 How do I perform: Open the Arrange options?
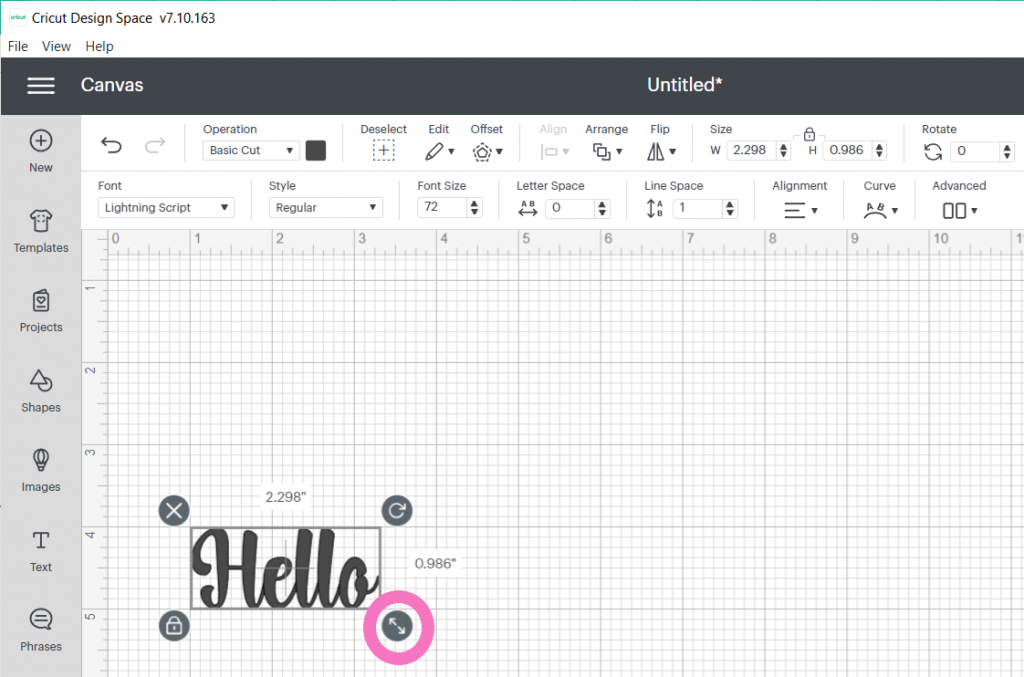click(x=601, y=151)
